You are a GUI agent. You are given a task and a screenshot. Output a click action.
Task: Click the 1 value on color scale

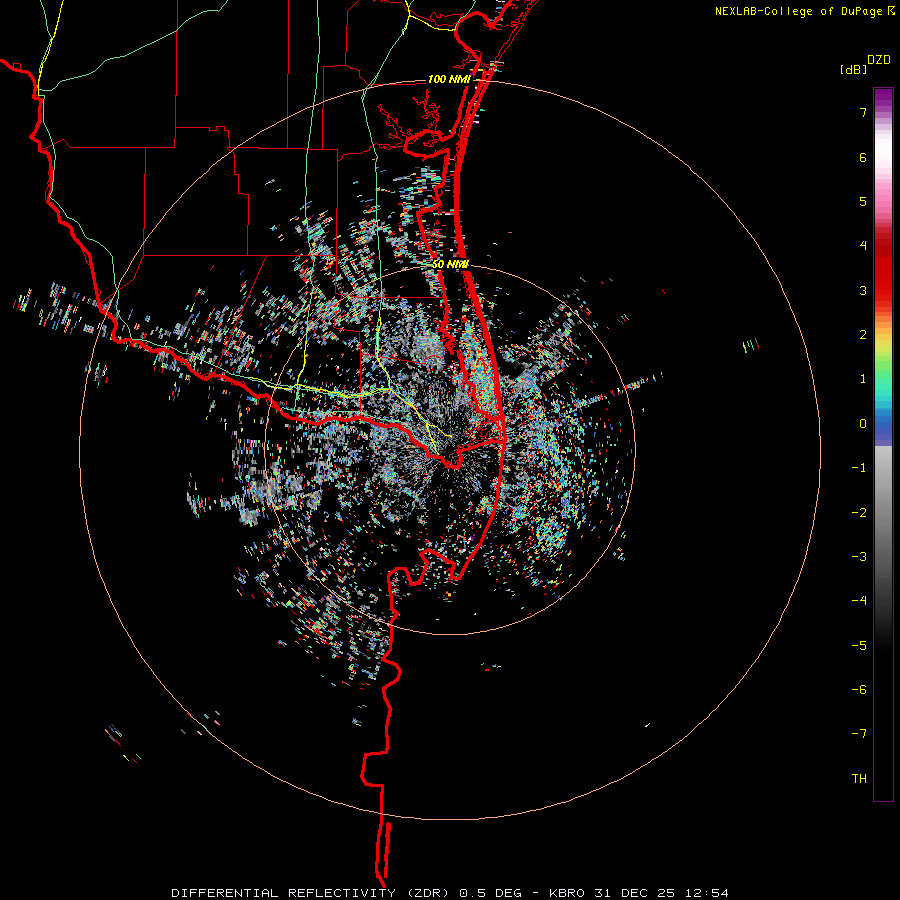pos(863,379)
